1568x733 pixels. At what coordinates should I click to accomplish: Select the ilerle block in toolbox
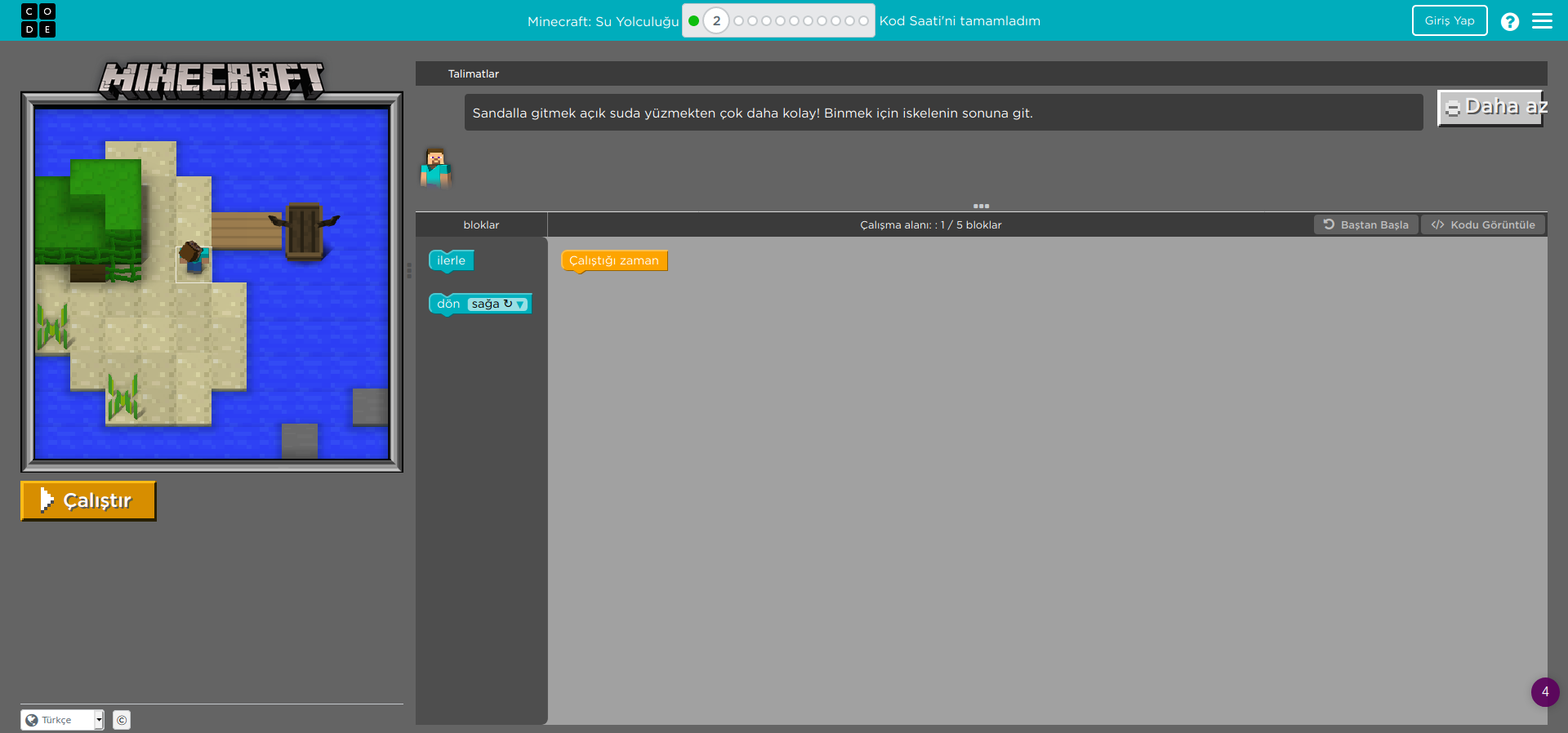coord(451,260)
